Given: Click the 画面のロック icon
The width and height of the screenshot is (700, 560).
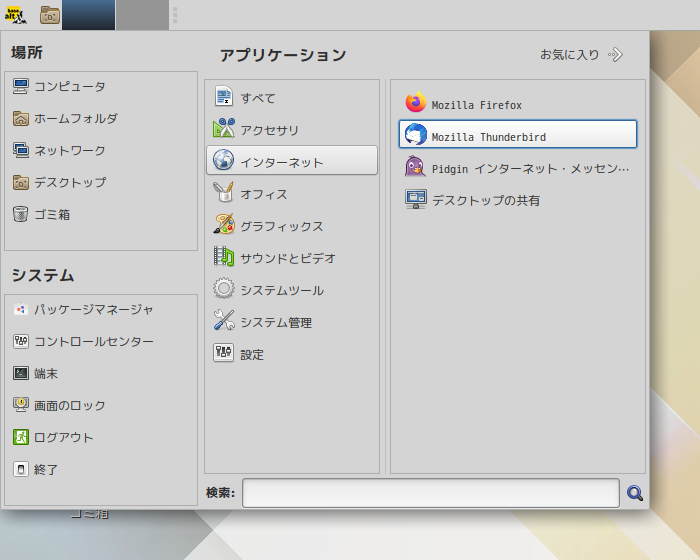Looking at the screenshot, I should click(21, 405).
